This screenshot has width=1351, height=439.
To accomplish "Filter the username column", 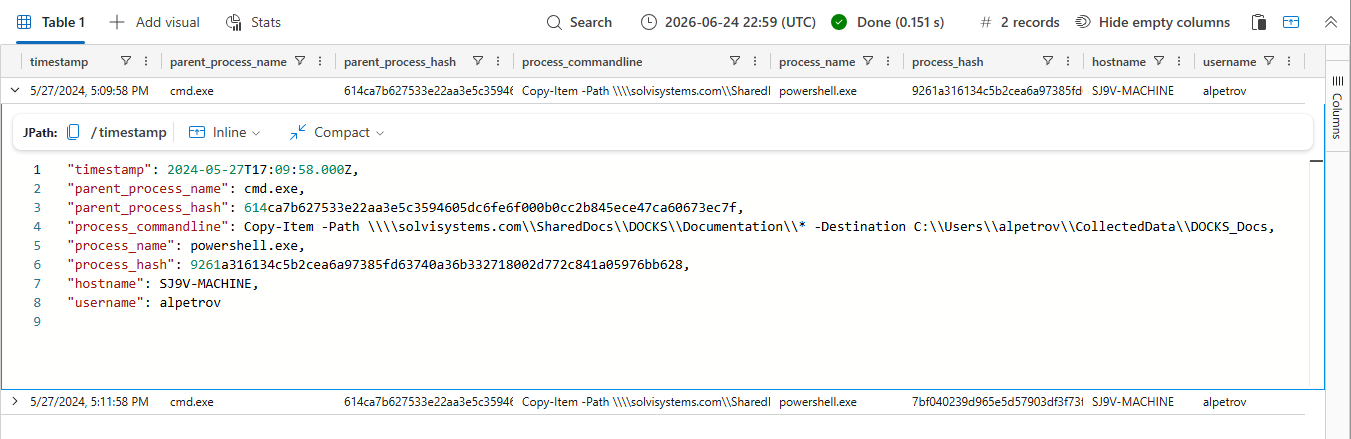I will tap(1269, 61).
